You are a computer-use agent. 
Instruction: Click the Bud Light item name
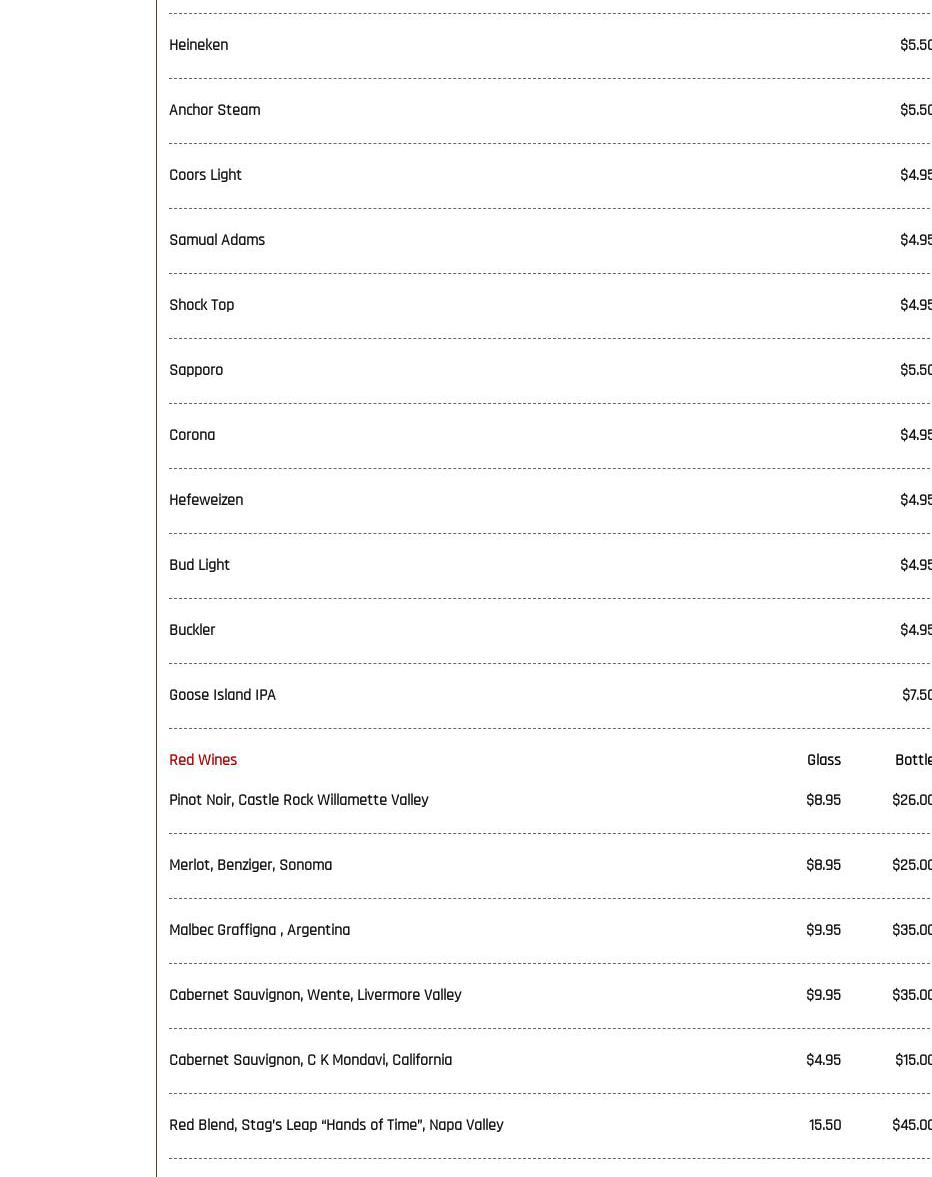click(x=200, y=565)
